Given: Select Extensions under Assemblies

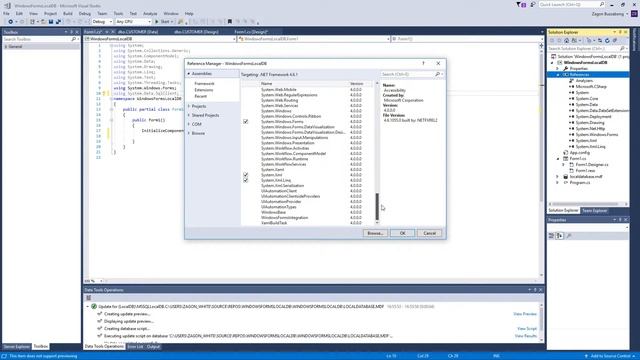Looking at the screenshot, I should point(204,90).
